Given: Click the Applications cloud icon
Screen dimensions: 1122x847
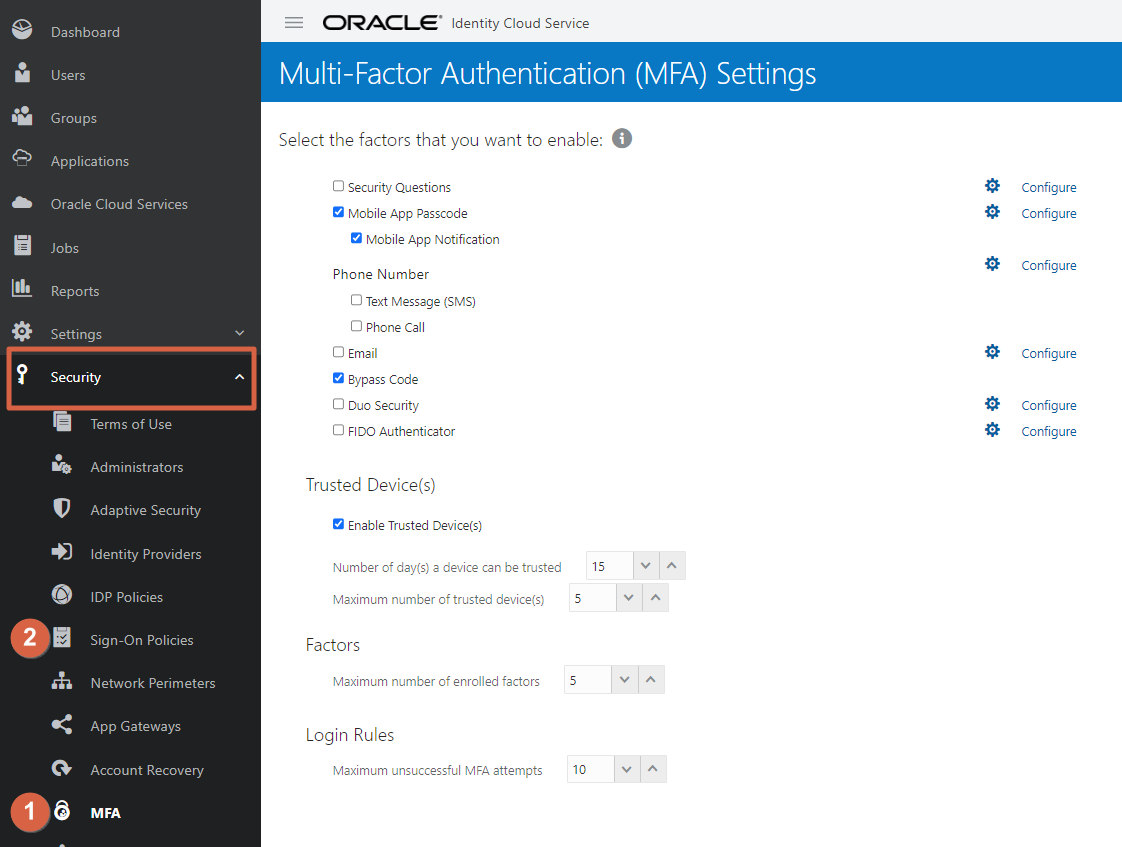Looking at the screenshot, I should click(22, 157).
